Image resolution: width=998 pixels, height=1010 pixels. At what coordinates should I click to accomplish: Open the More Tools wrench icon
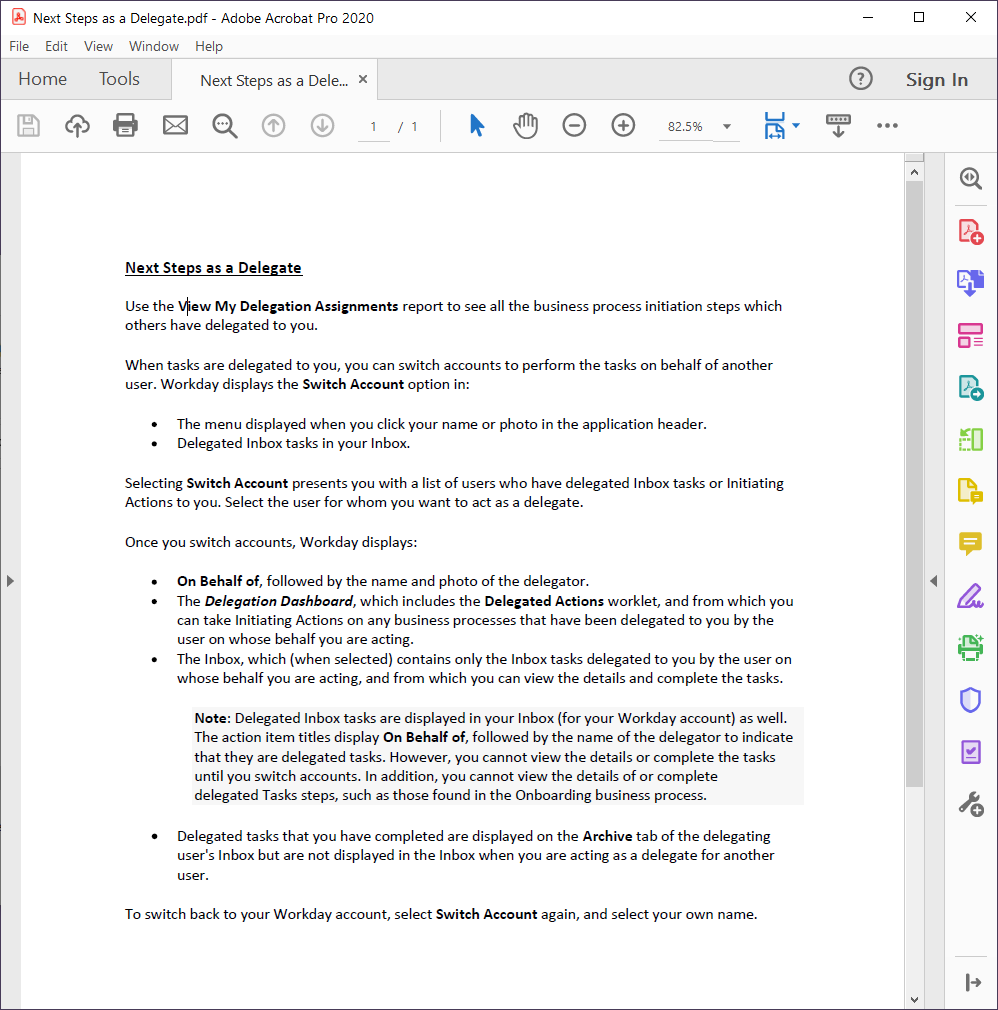[x=970, y=804]
